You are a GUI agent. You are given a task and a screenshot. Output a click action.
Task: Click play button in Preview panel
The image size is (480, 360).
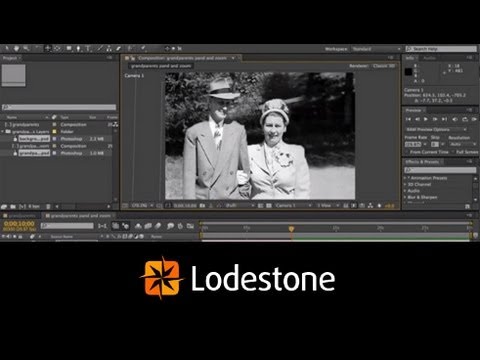point(426,119)
